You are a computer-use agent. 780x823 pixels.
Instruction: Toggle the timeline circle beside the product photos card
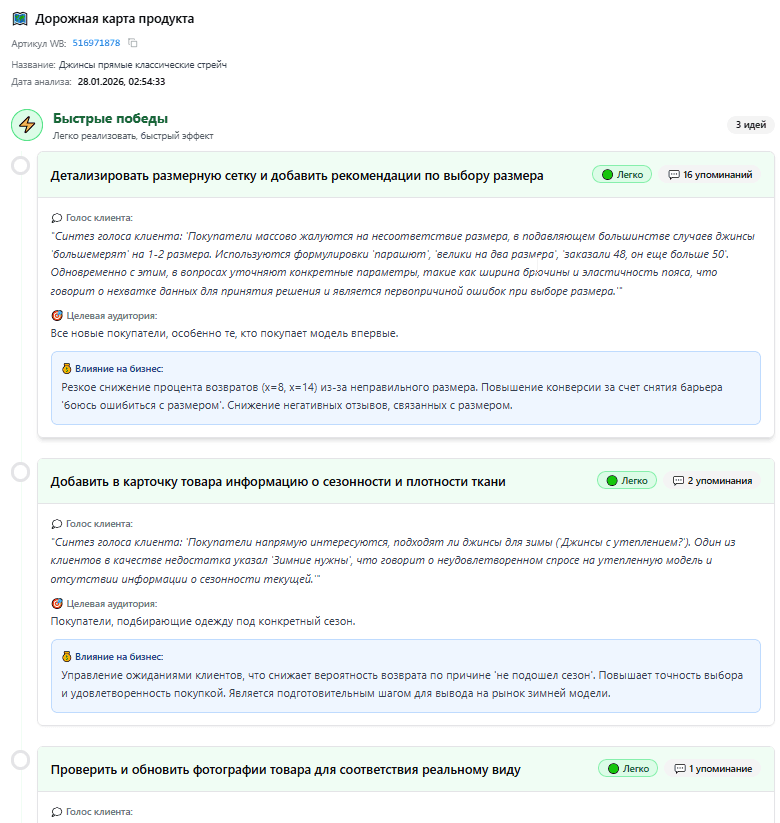(20, 760)
